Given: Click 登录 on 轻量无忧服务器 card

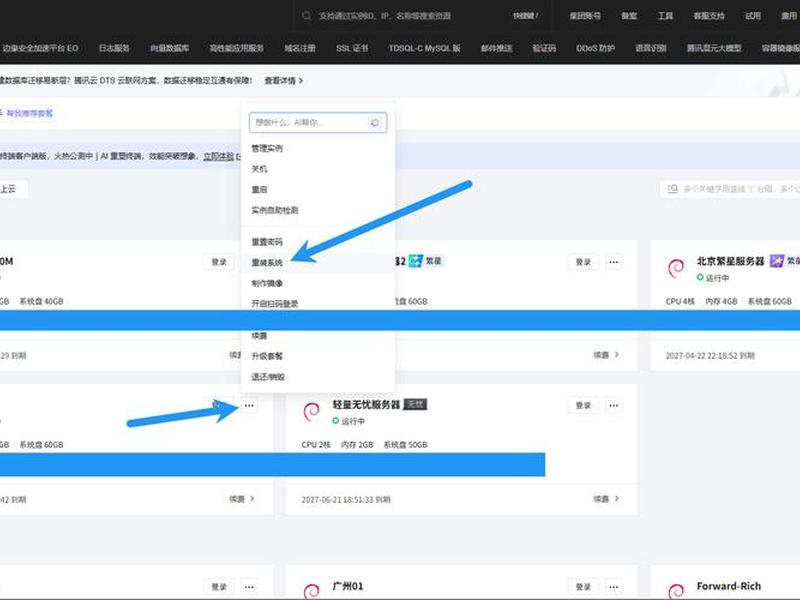Looking at the screenshot, I should 583,406.
